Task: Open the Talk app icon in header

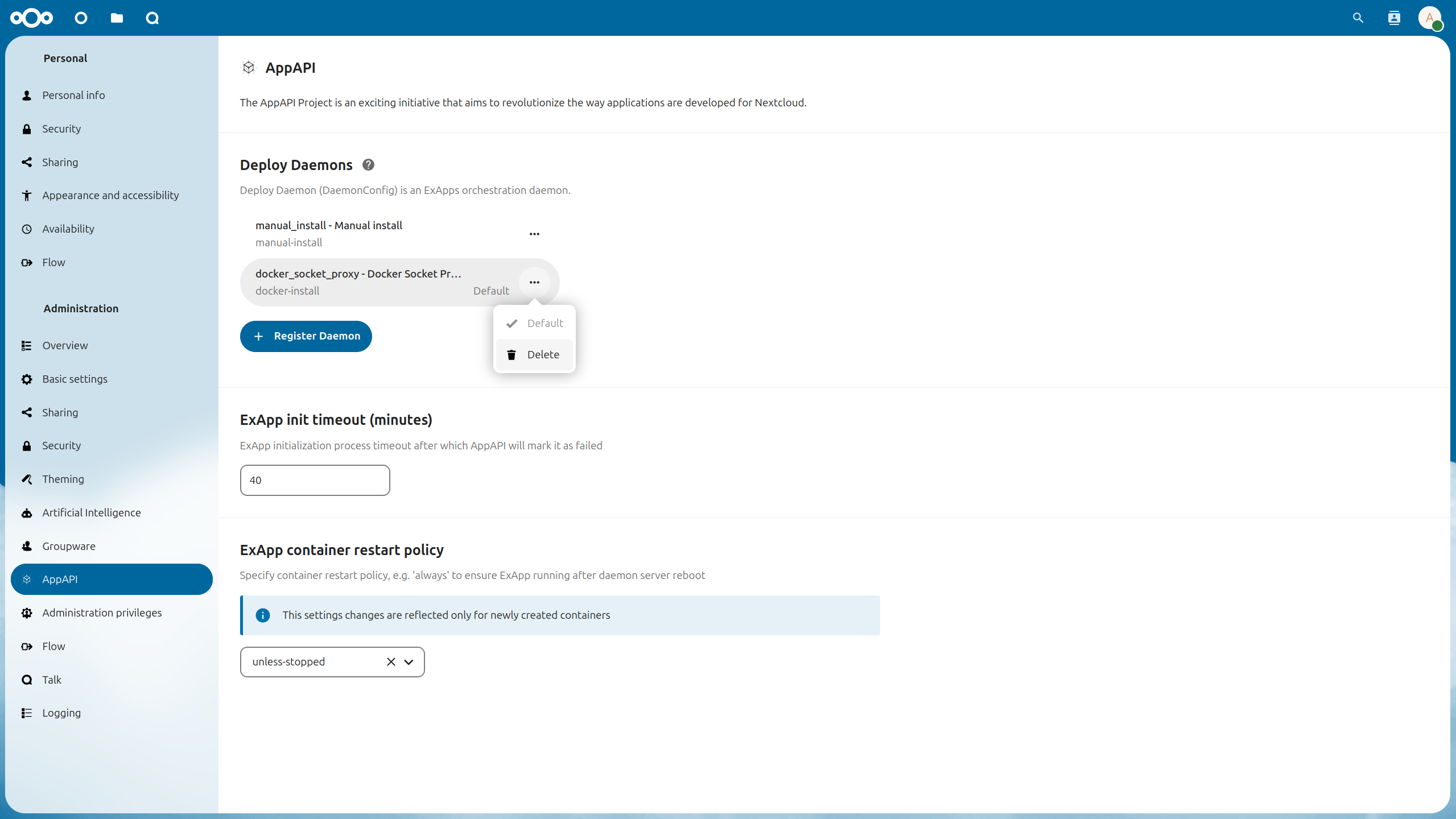Action: (152, 18)
